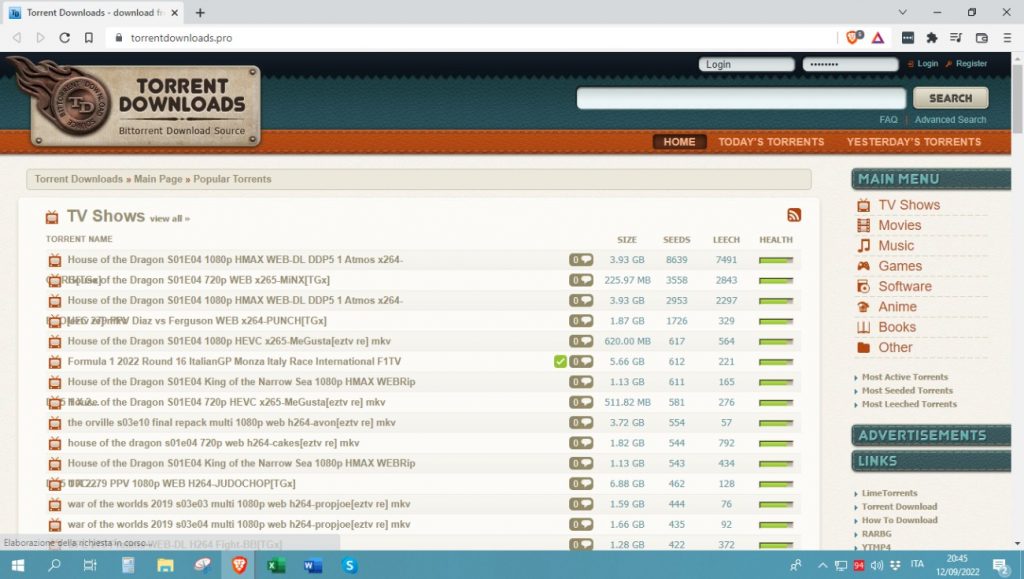
Task: Open comments bubble on House of the Dragon torrent
Action: 584,259
